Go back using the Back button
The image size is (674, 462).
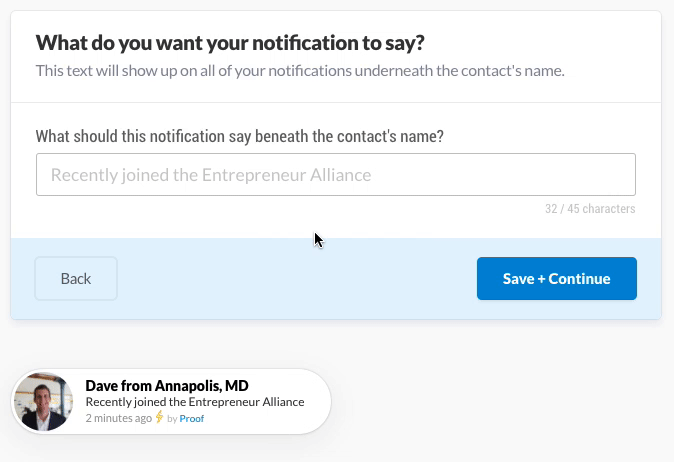pyautogui.click(x=76, y=278)
